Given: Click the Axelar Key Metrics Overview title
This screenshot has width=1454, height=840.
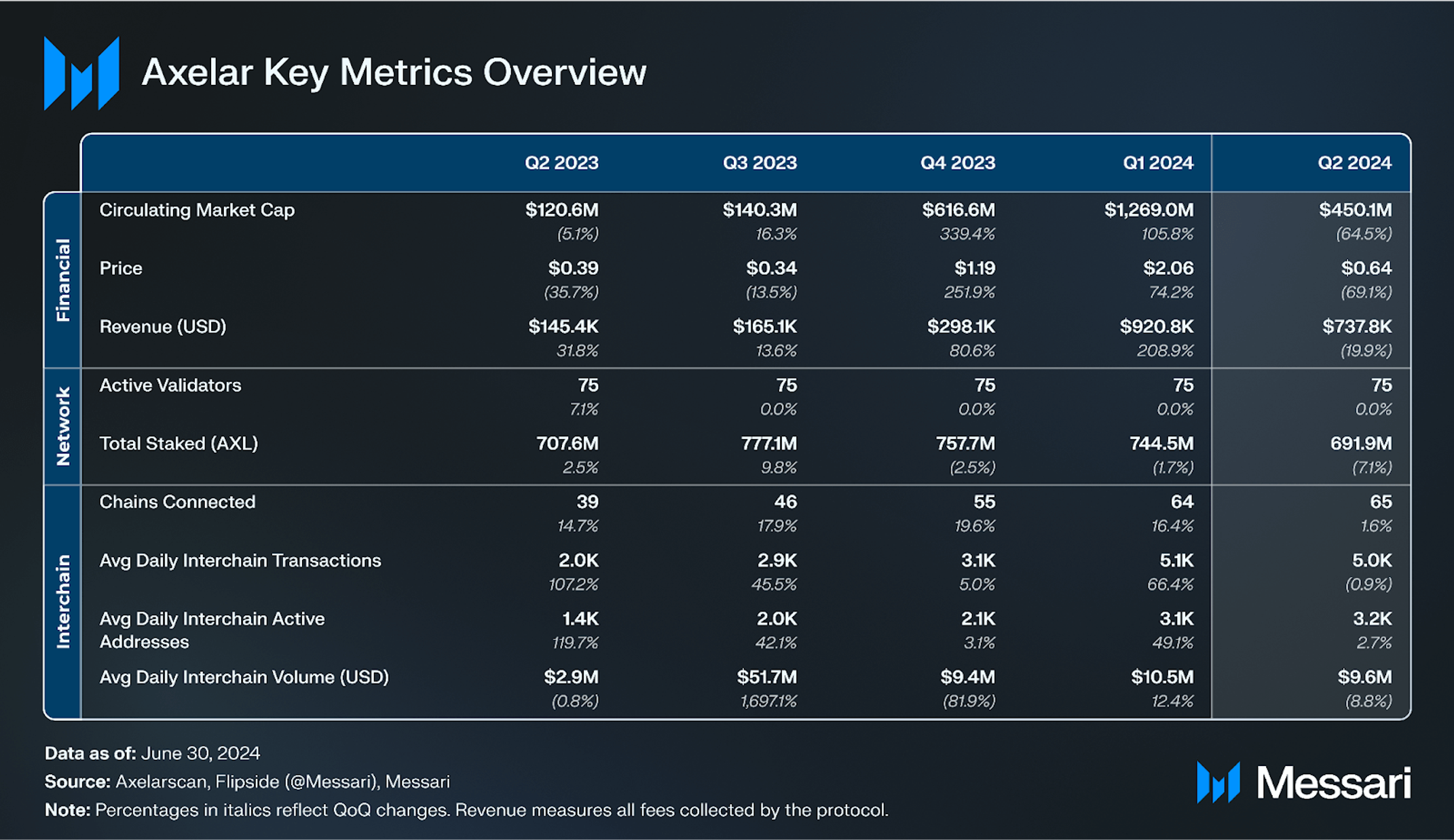Looking at the screenshot, I should (x=394, y=72).
